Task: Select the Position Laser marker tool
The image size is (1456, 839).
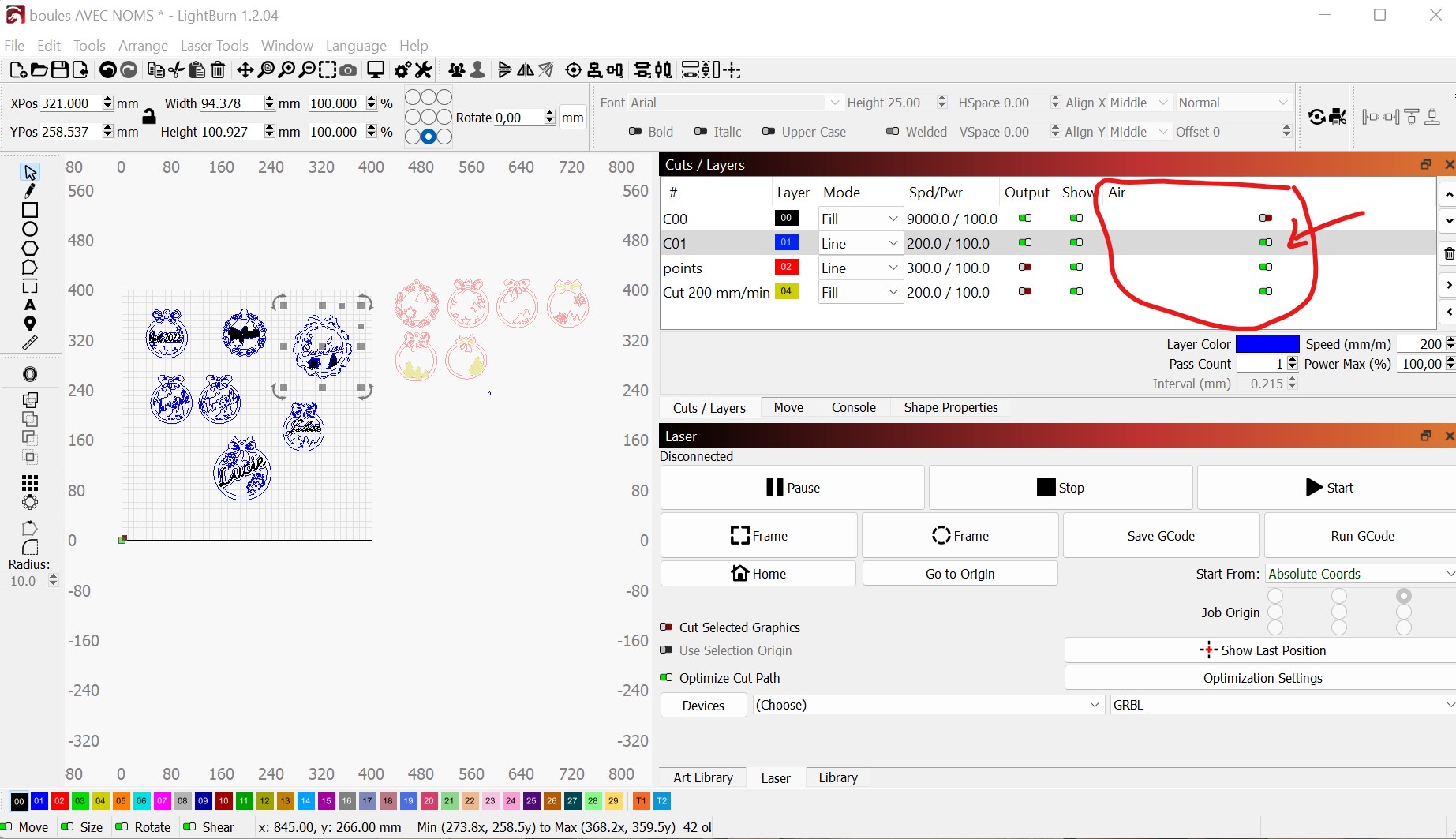Action: click(30, 324)
